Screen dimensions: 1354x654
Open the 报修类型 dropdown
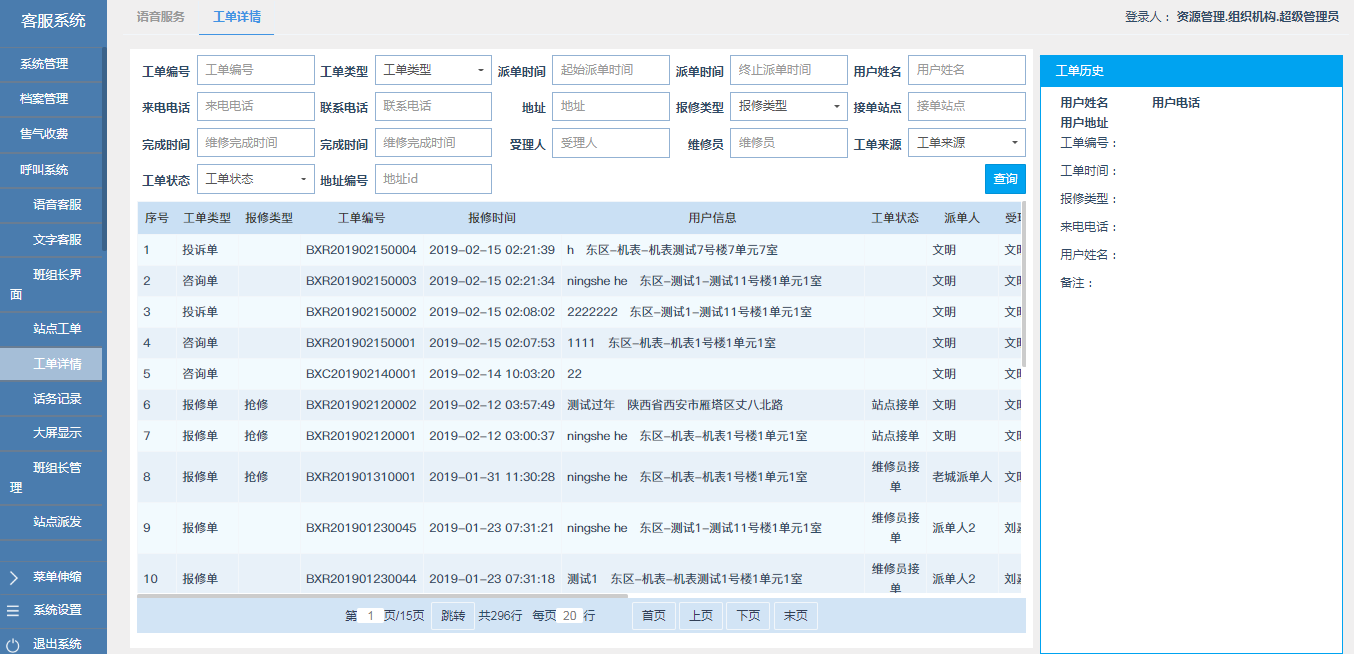pyautogui.click(x=788, y=106)
